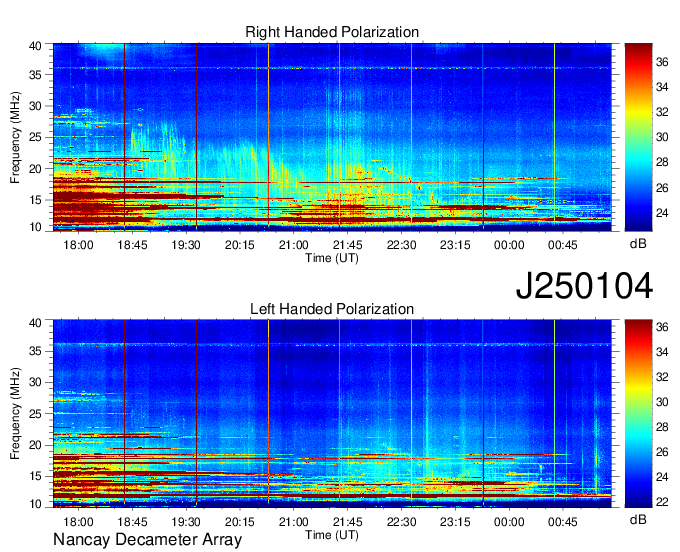Click the 34 value on right-handed color bar
680x552 pixels.
coord(662,88)
